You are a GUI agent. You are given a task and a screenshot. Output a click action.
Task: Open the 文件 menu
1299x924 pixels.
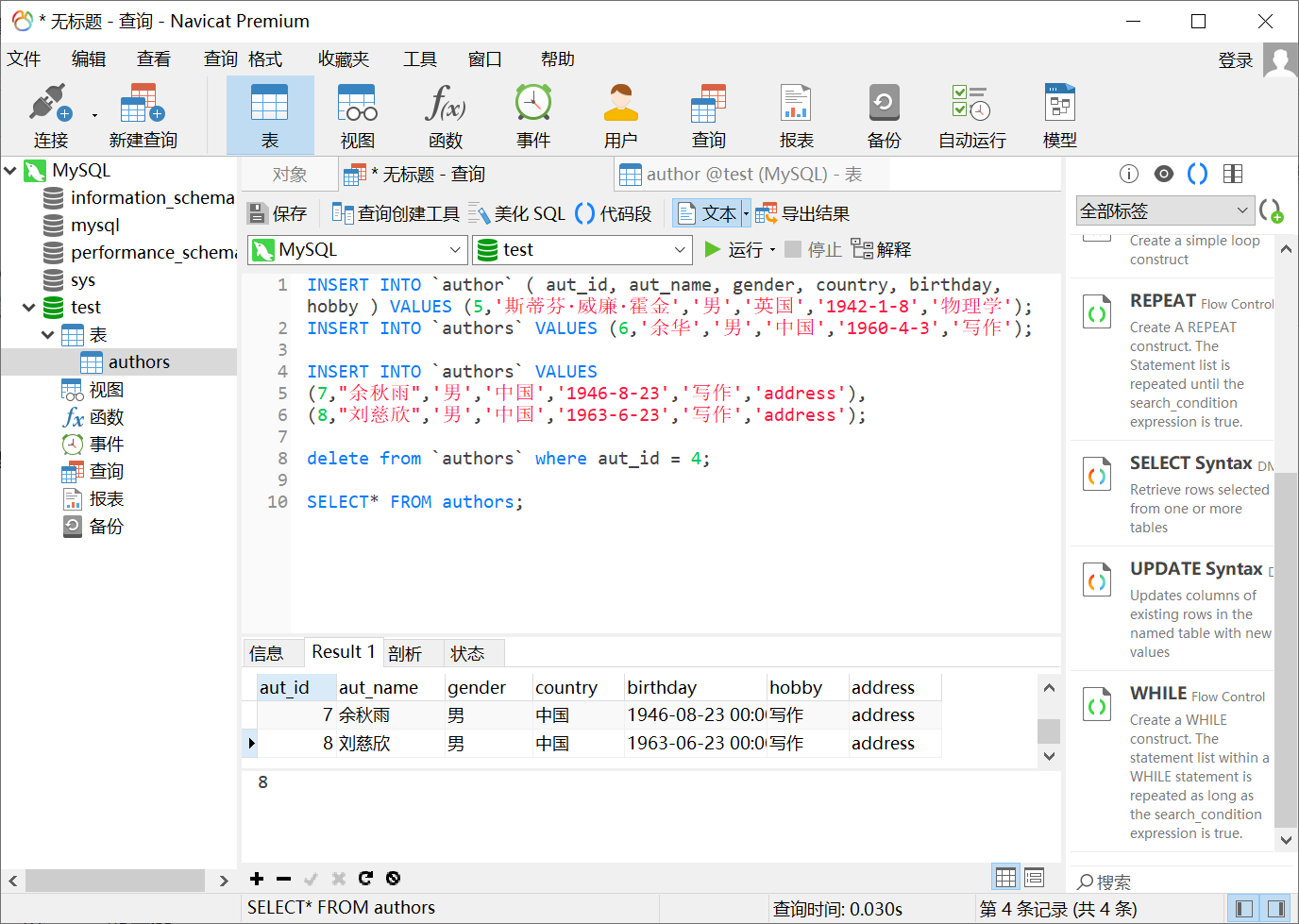[24, 59]
